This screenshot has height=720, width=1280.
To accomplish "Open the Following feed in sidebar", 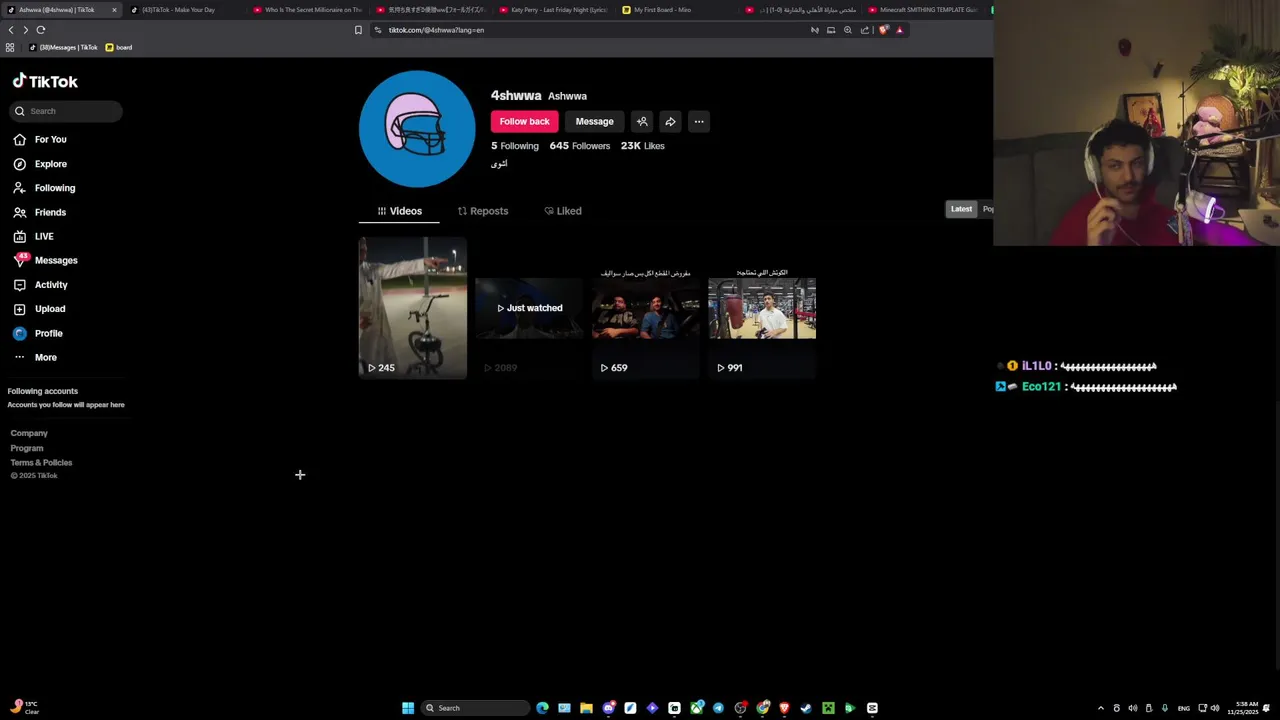I will tap(44, 188).
